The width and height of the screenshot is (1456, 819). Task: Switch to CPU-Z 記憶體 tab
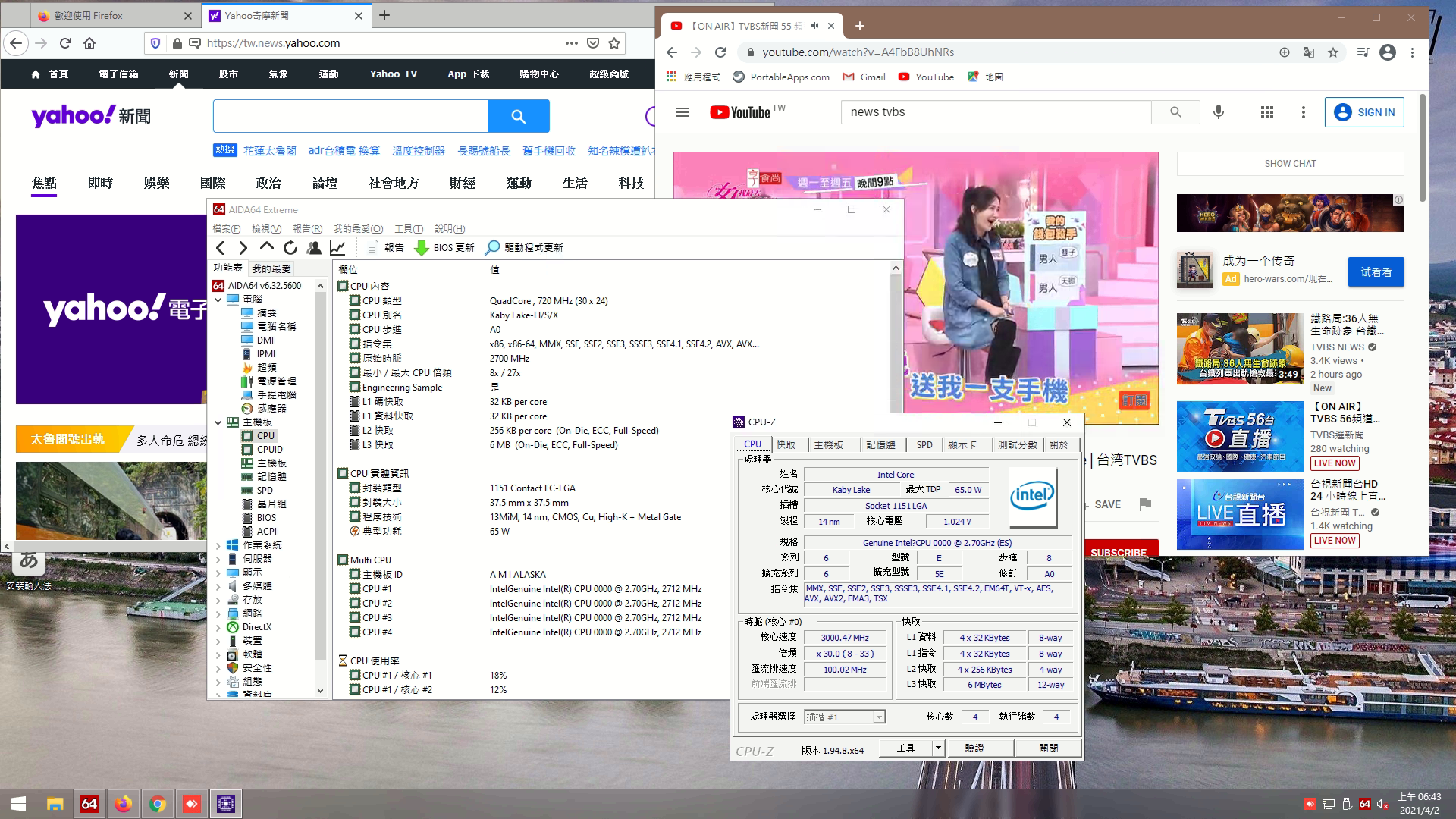(x=880, y=444)
